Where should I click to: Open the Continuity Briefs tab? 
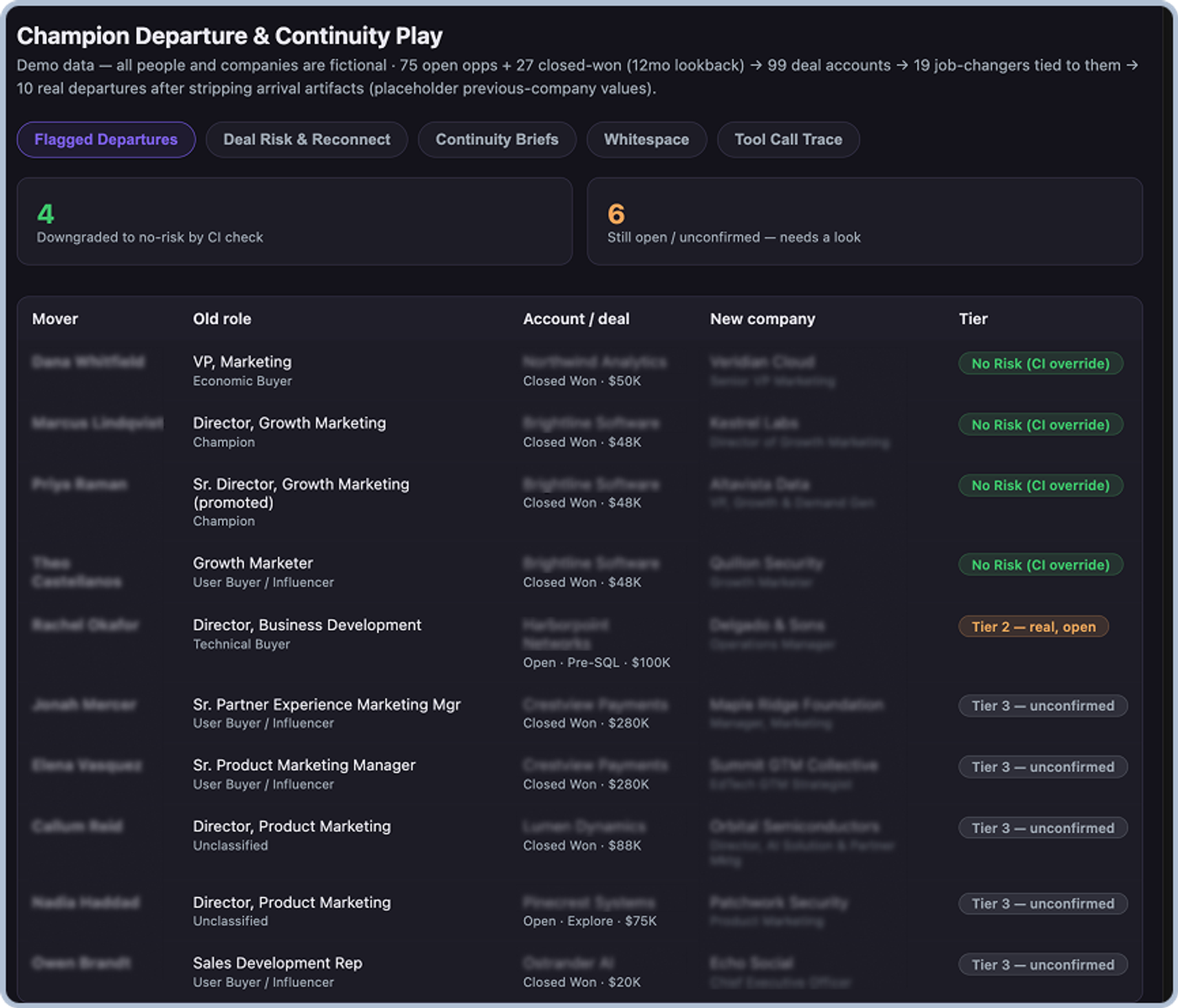coord(496,140)
